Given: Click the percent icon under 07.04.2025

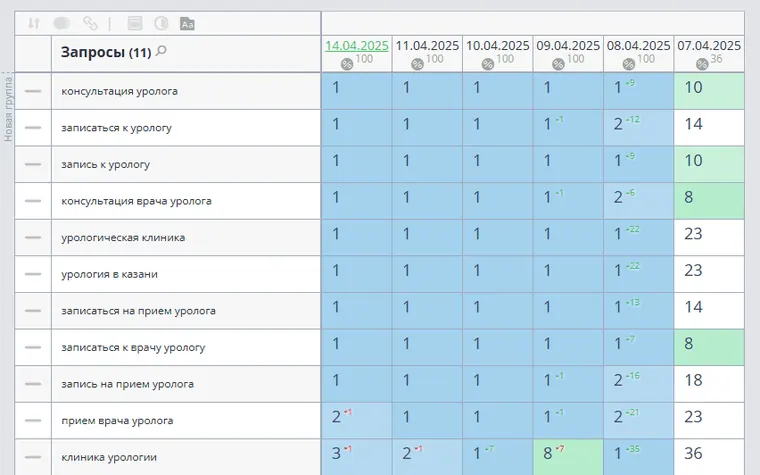Looking at the screenshot, I should point(702,63).
